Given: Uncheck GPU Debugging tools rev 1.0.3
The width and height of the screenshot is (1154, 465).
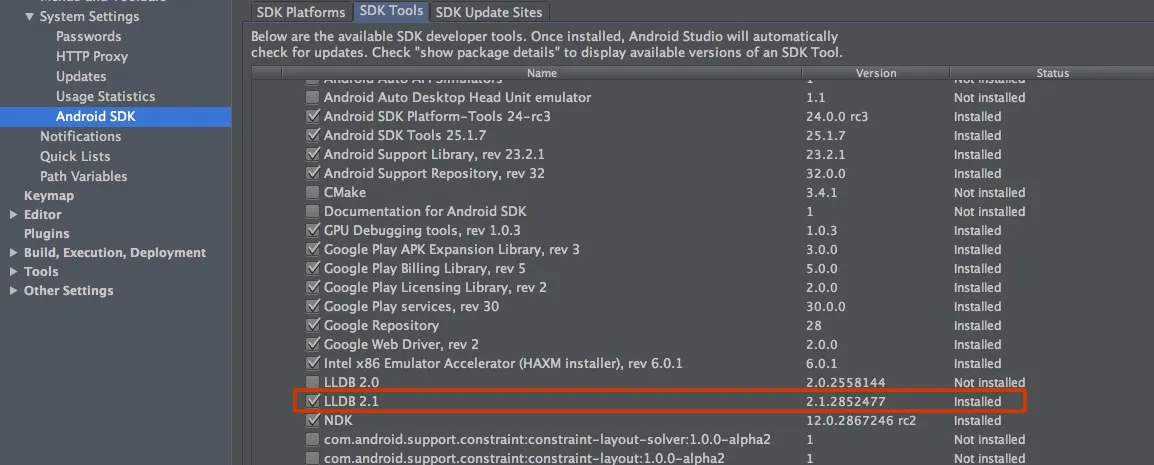Looking at the screenshot, I should pos(313,230).
